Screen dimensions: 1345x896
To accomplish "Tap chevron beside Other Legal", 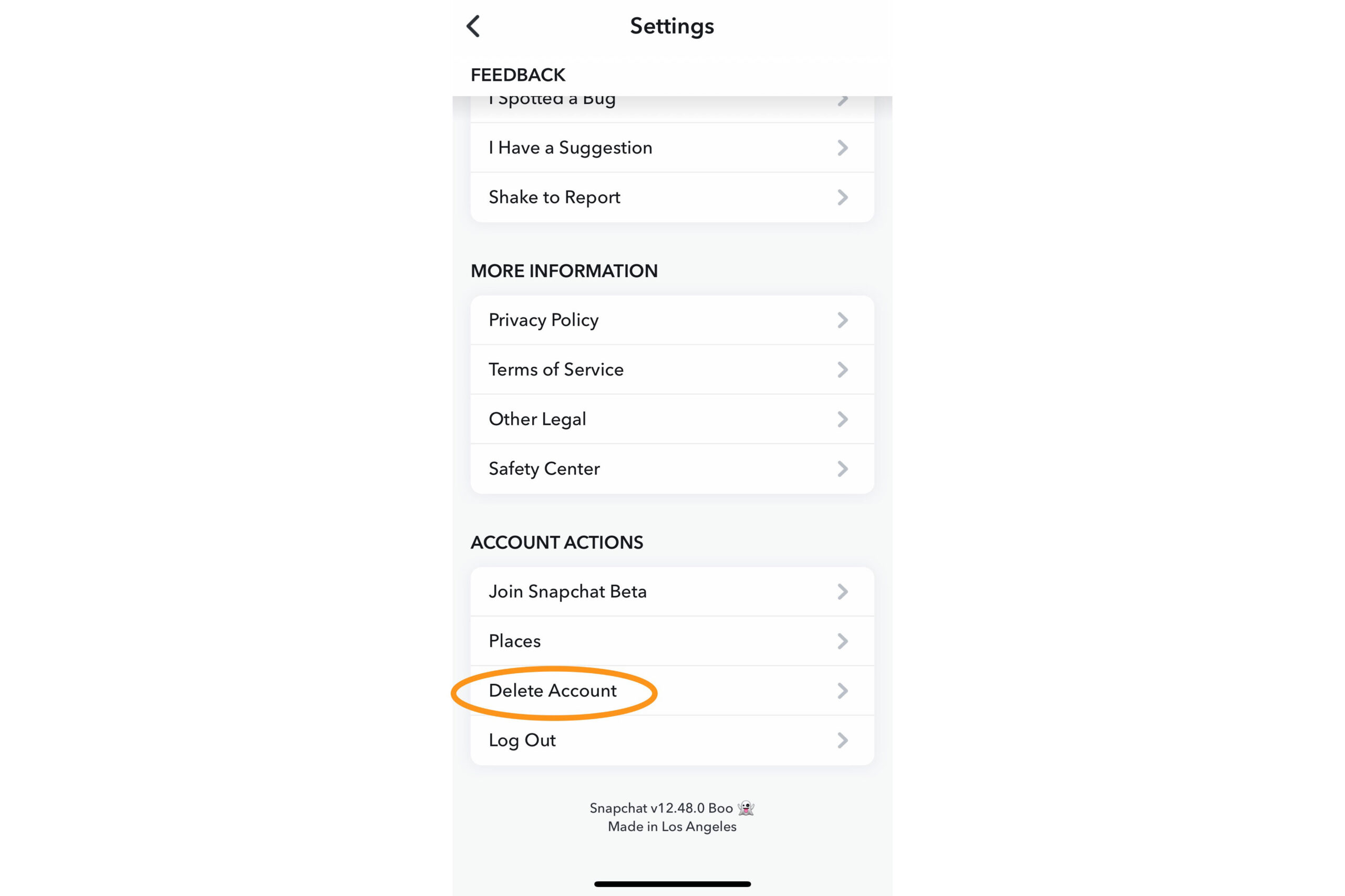I will pos(842,419).
